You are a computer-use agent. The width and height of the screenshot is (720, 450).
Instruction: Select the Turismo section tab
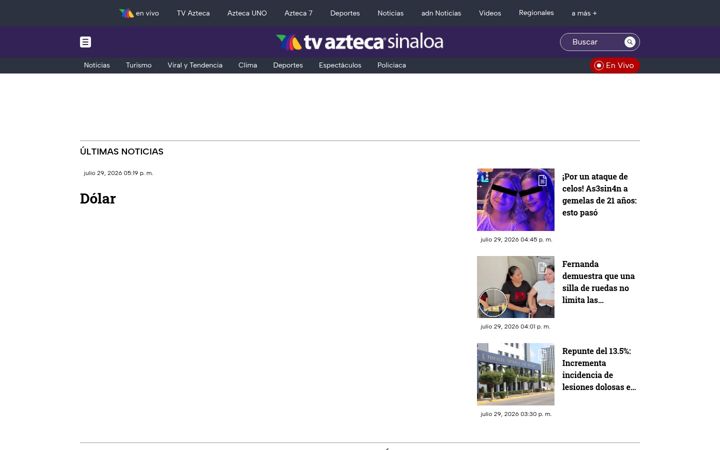click(139, 65)
